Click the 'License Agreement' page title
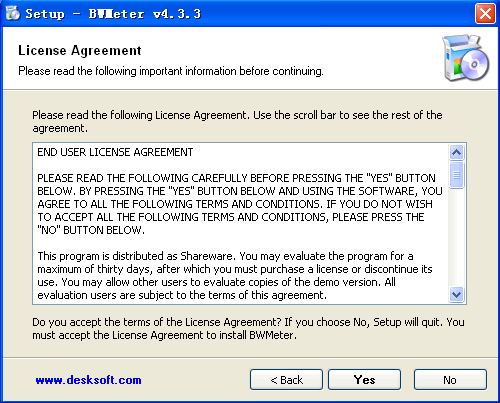Screen dimensions: 500x403 point(80,51)
